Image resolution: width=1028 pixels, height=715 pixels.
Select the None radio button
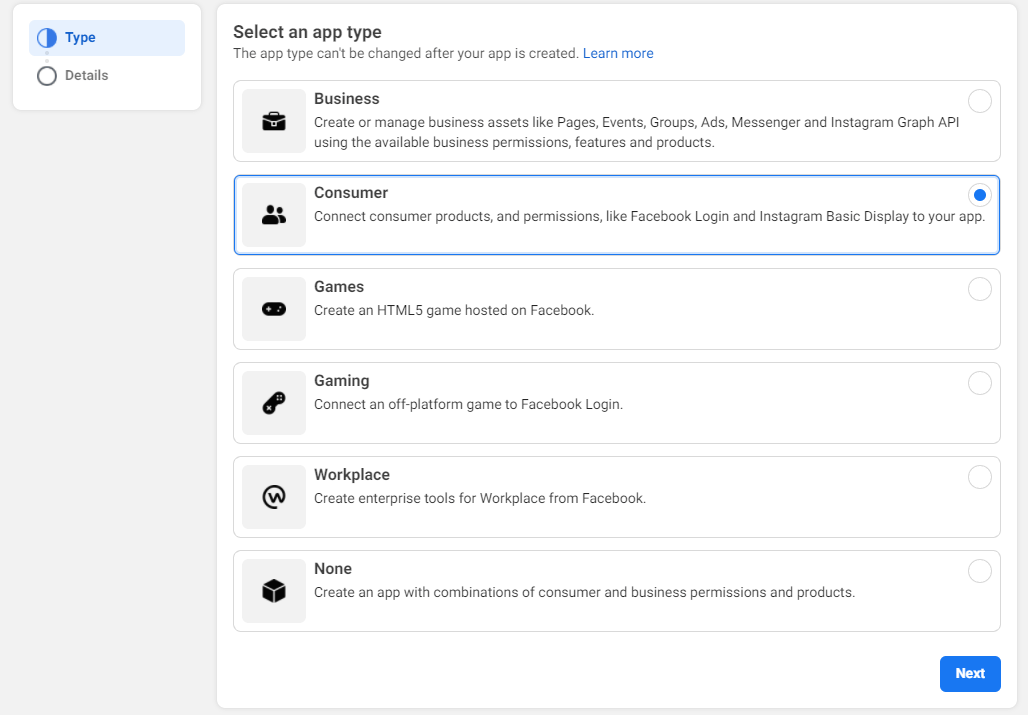click(x=979, y=571)
